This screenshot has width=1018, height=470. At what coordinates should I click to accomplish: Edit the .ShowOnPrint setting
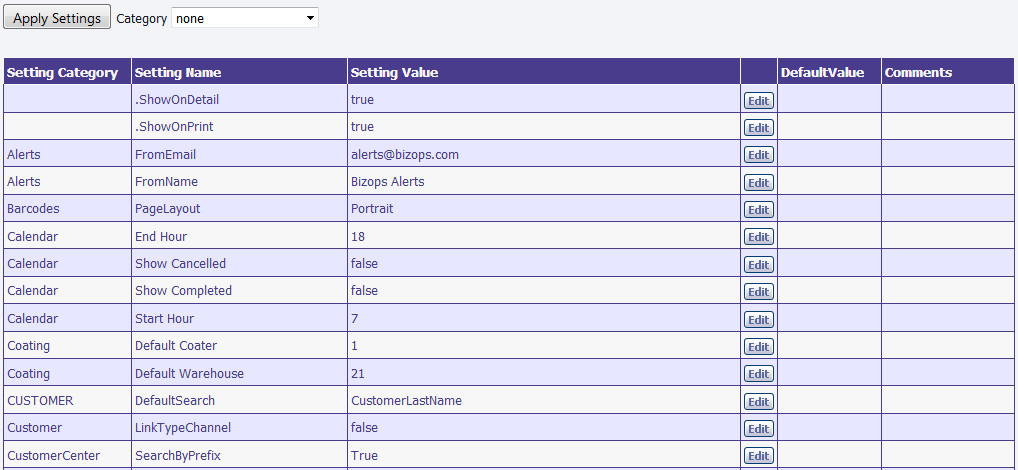pos(758,128)
